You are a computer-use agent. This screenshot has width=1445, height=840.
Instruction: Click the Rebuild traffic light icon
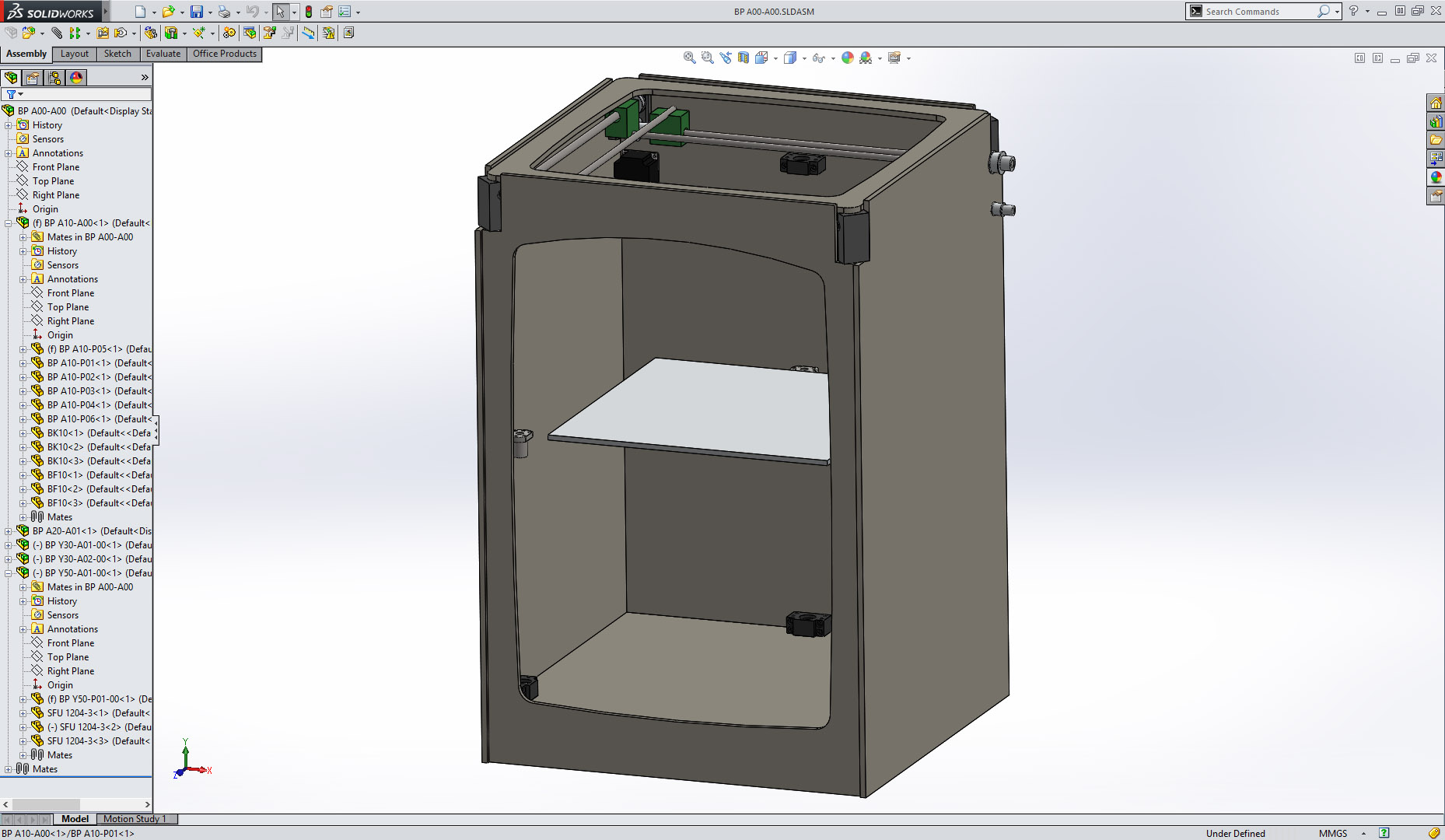pyautogui.click(x=309, y=12)
